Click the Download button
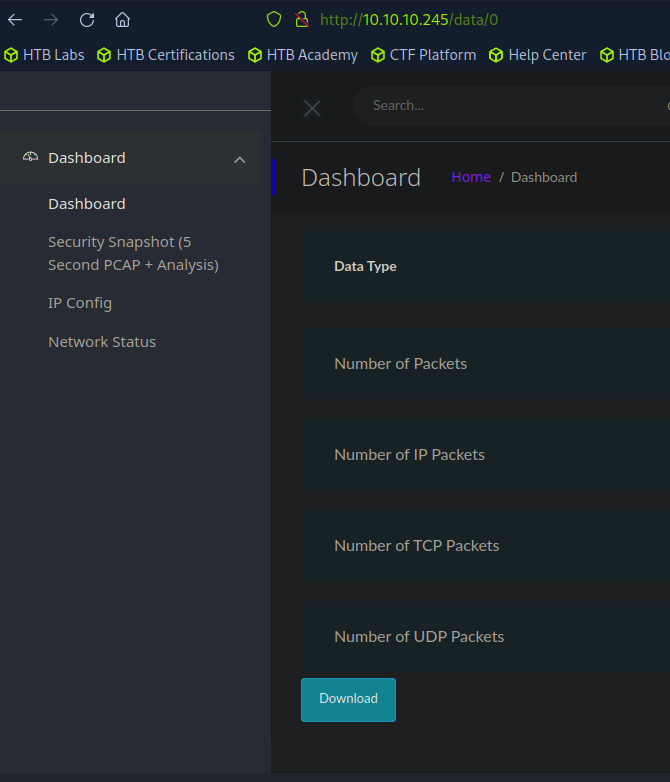This screenshot has height=782, width=670. click(348, 699)
